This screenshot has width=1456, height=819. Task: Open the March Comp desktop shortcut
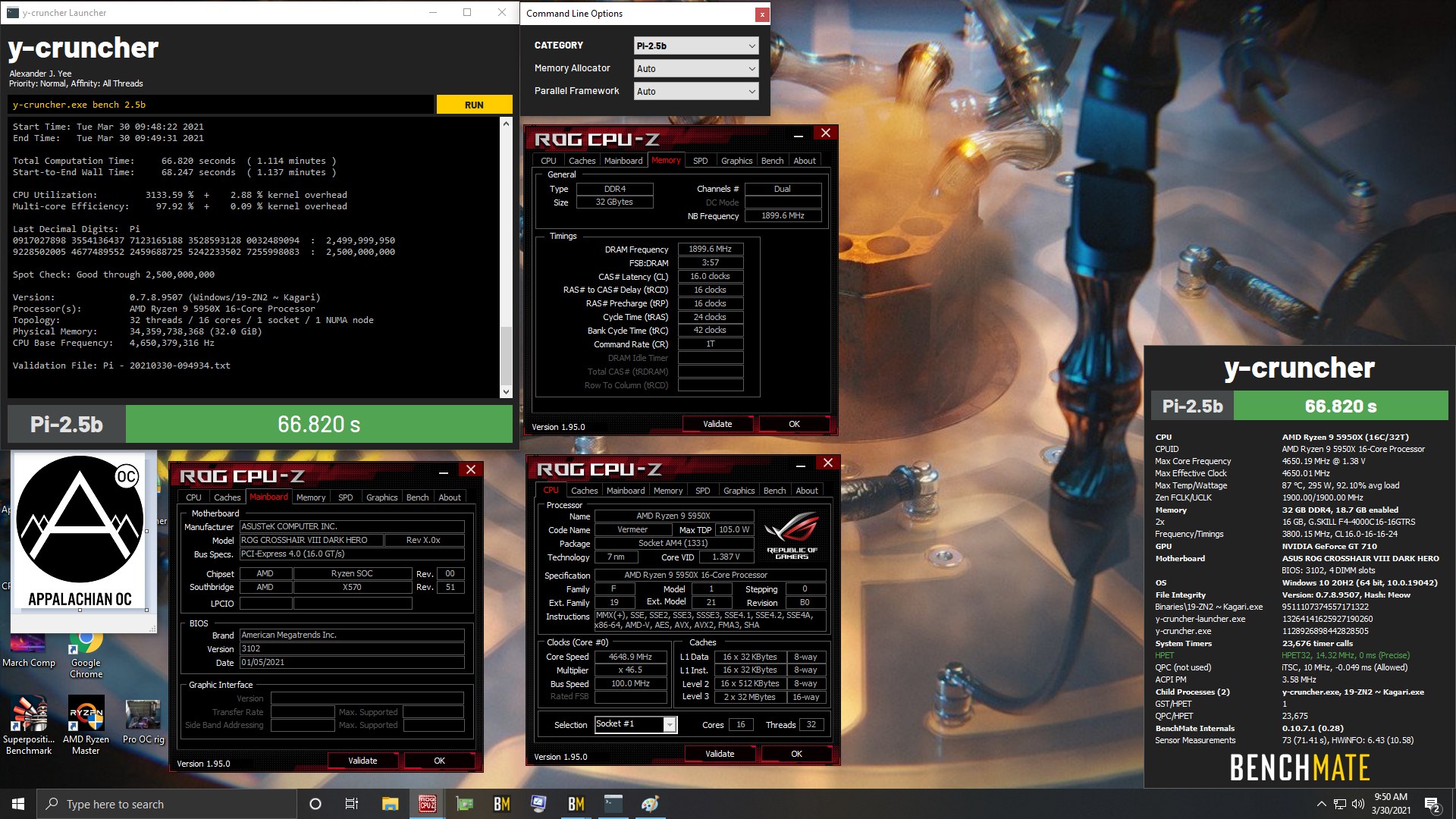[29, 651]
